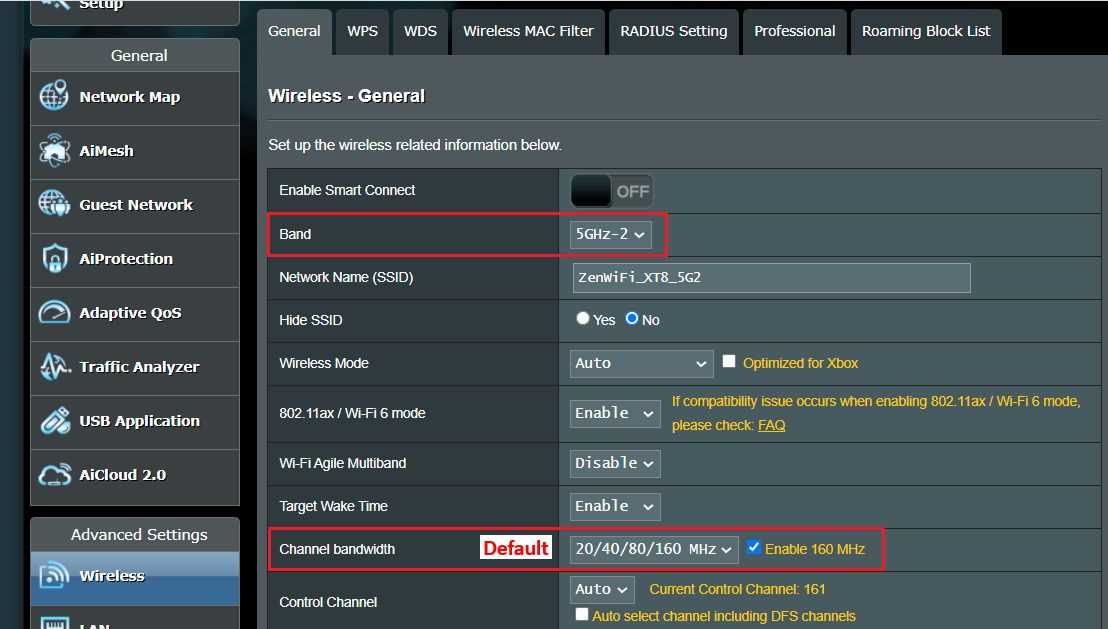
Task: Switch to the WDS tab
Action: (x=420, y=32)
